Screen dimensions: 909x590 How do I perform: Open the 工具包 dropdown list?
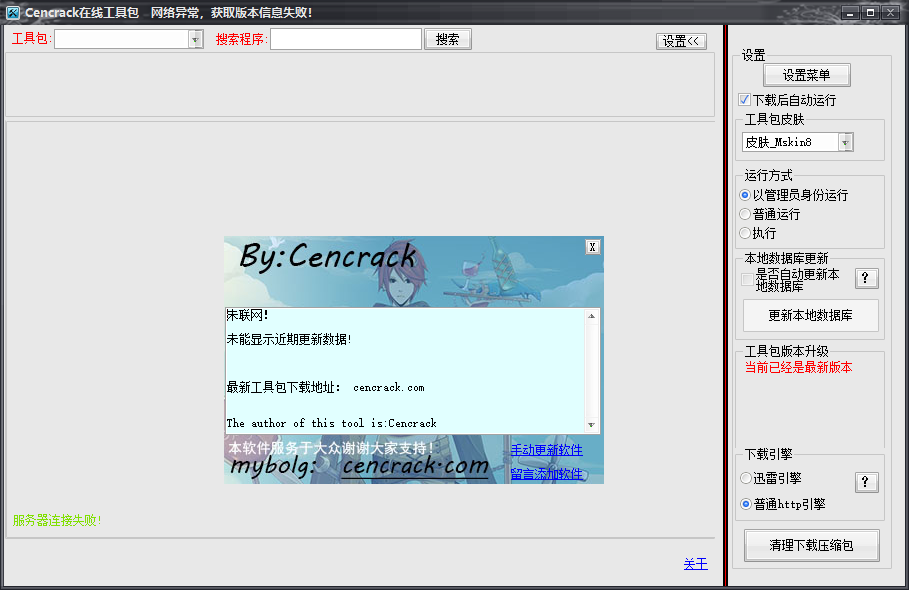195,39
